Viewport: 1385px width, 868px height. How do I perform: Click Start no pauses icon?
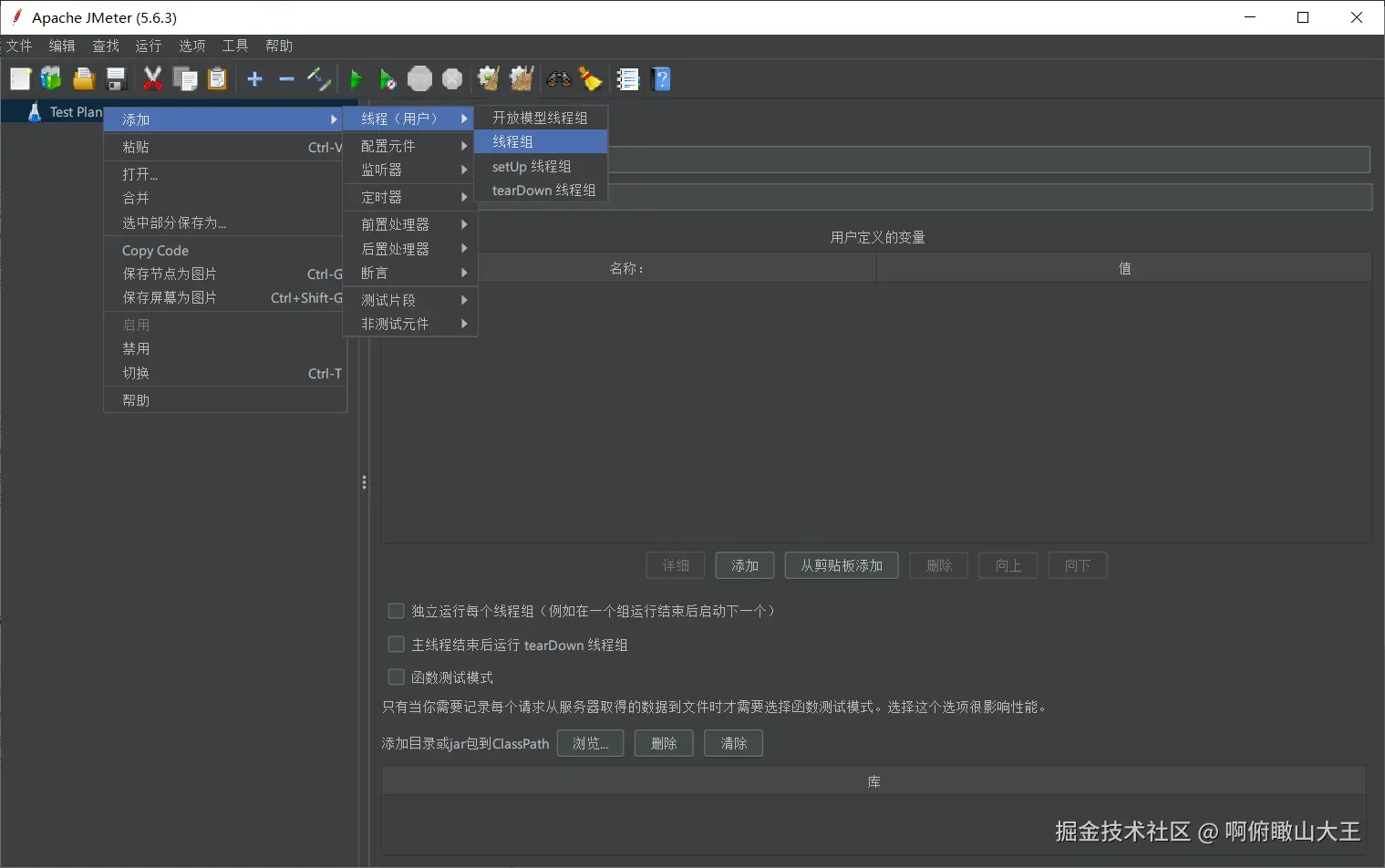point(388,79)
